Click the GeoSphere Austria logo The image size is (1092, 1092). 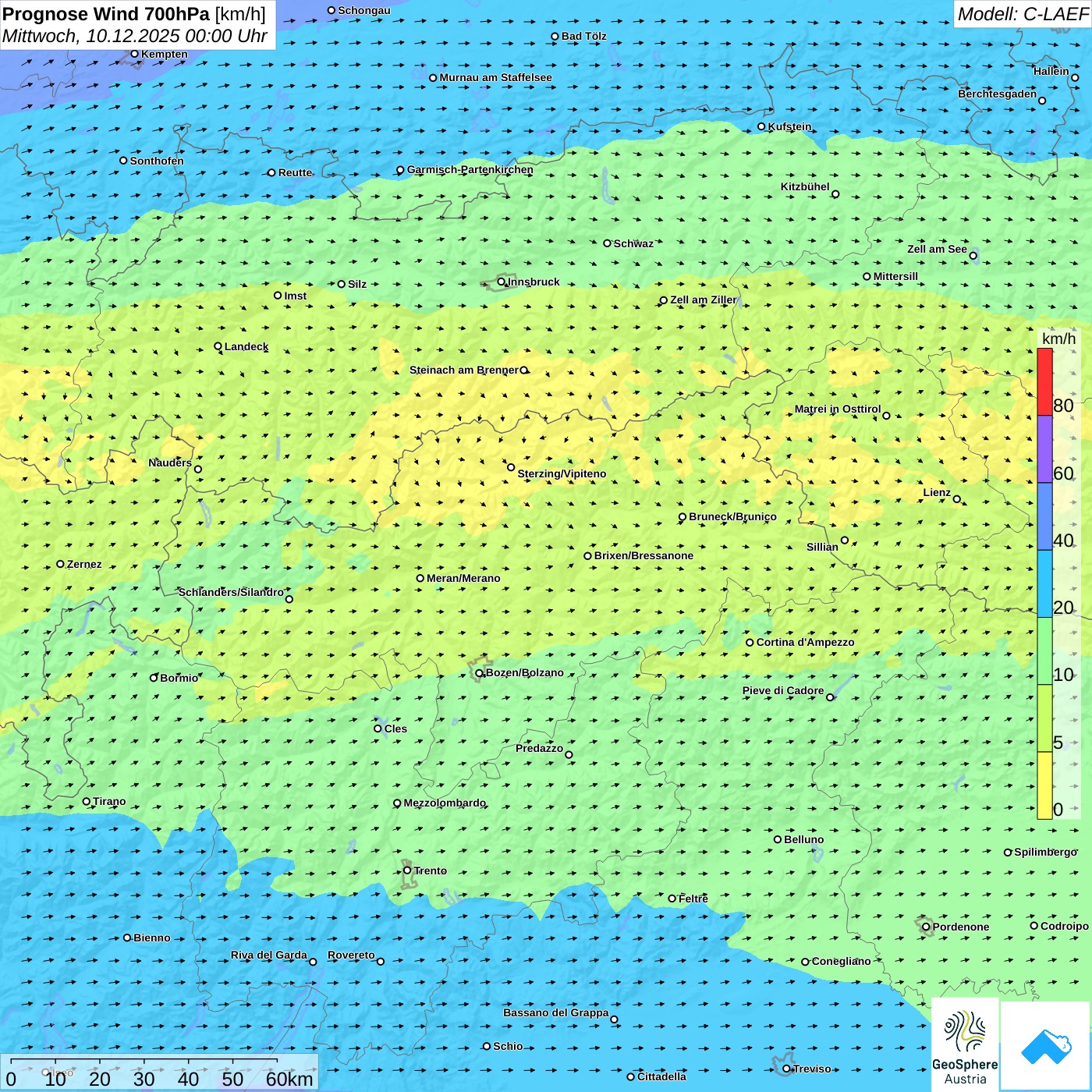tap(965, 1045)
